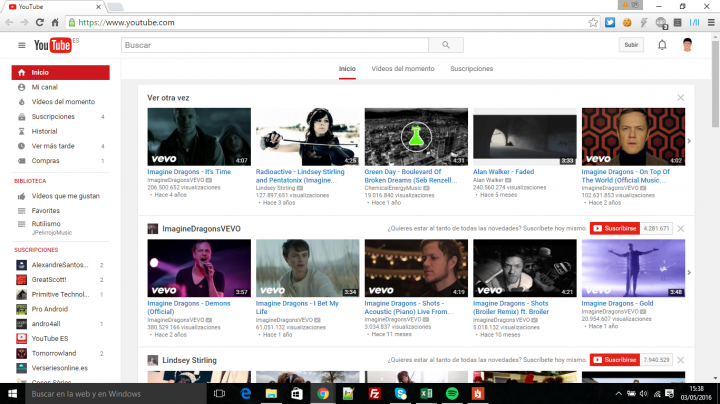
Task: Bookmark page with star icon
Action: point(593,22)
